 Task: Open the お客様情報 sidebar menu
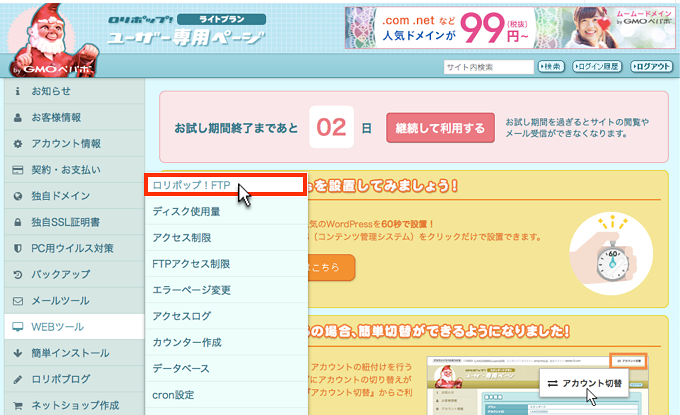[x=74, y=118]
